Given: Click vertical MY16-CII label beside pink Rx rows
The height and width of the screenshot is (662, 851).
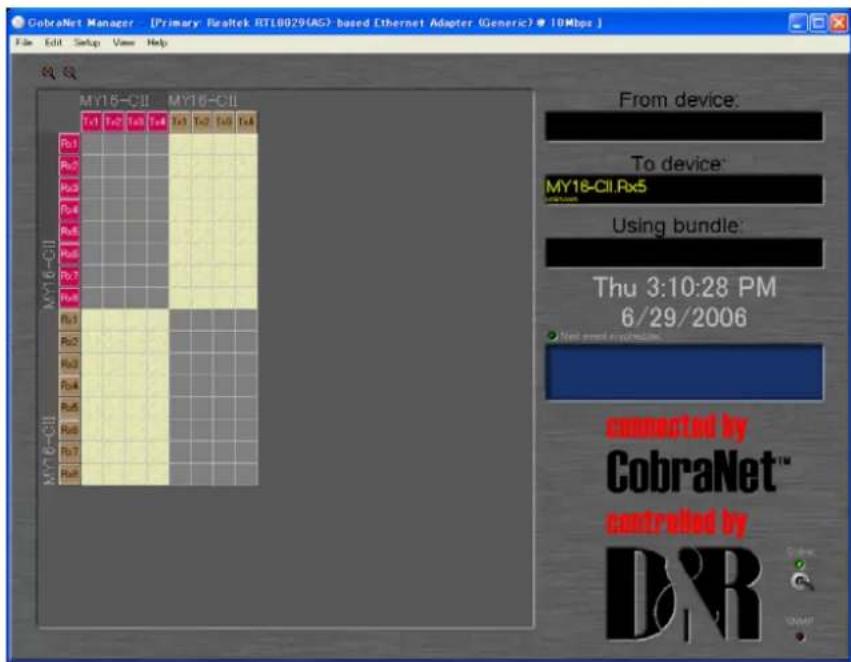Looking at the screenshot, I should tap(49, 274).
